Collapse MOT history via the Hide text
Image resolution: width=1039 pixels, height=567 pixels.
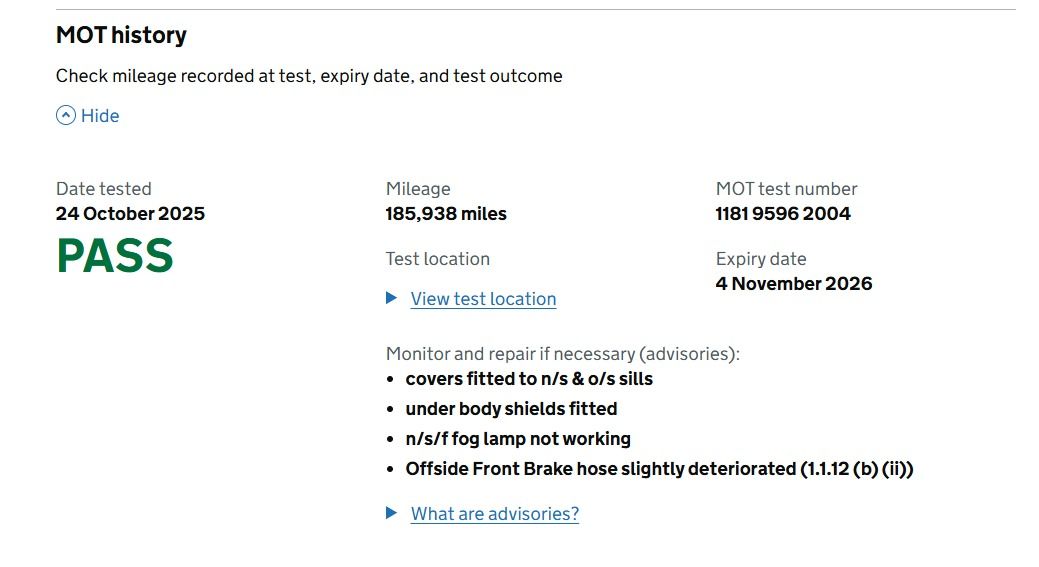(100, 115)
